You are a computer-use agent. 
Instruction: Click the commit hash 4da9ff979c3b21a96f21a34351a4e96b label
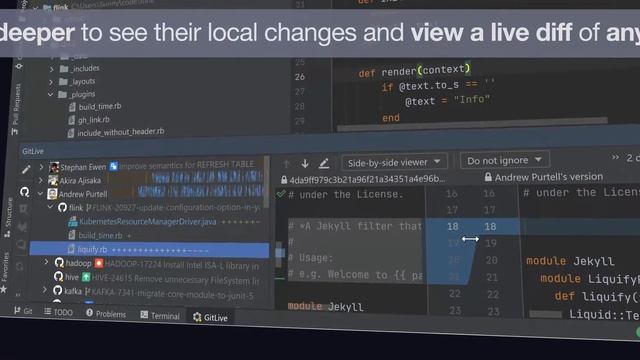point(367,179)
